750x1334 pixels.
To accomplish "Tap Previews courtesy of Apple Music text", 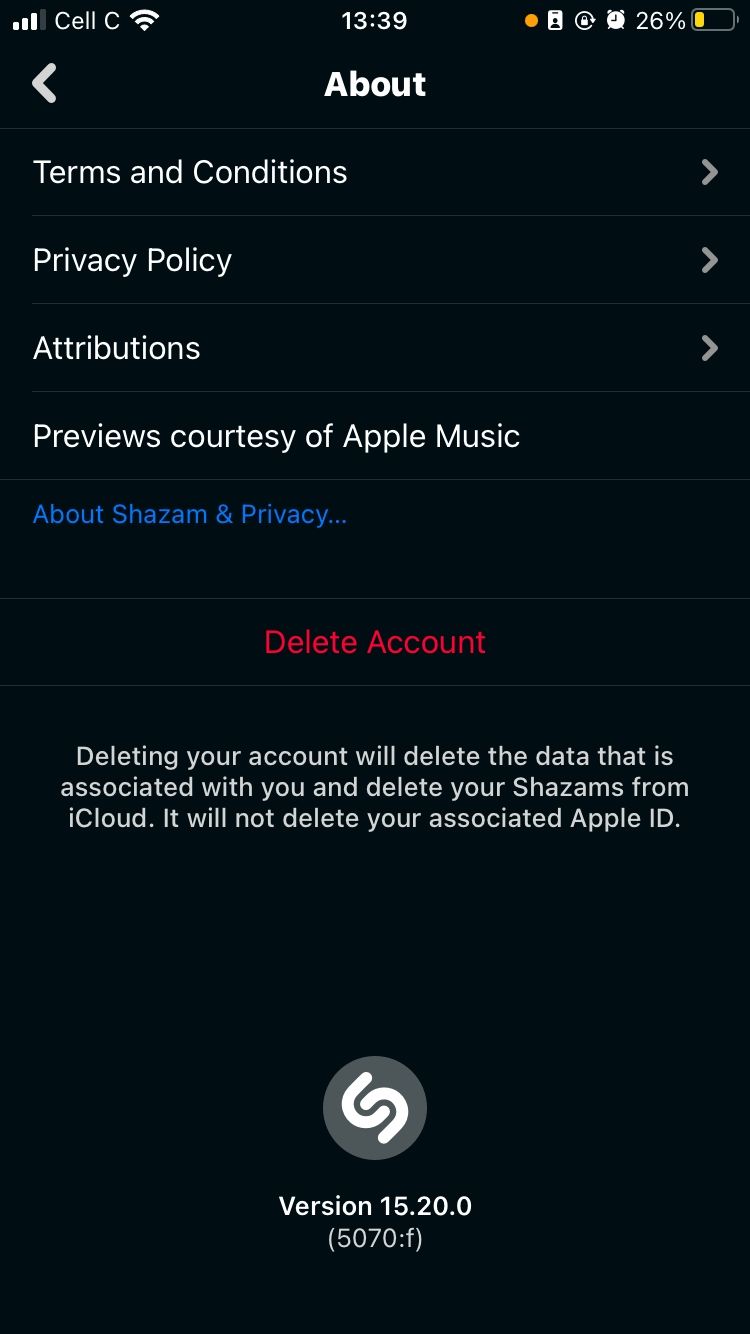I will coord(276,436).
